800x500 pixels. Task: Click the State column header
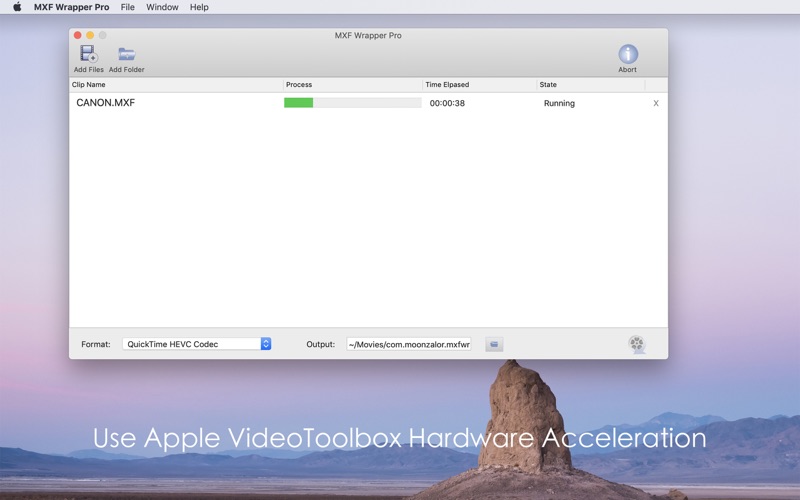(591, 85)
